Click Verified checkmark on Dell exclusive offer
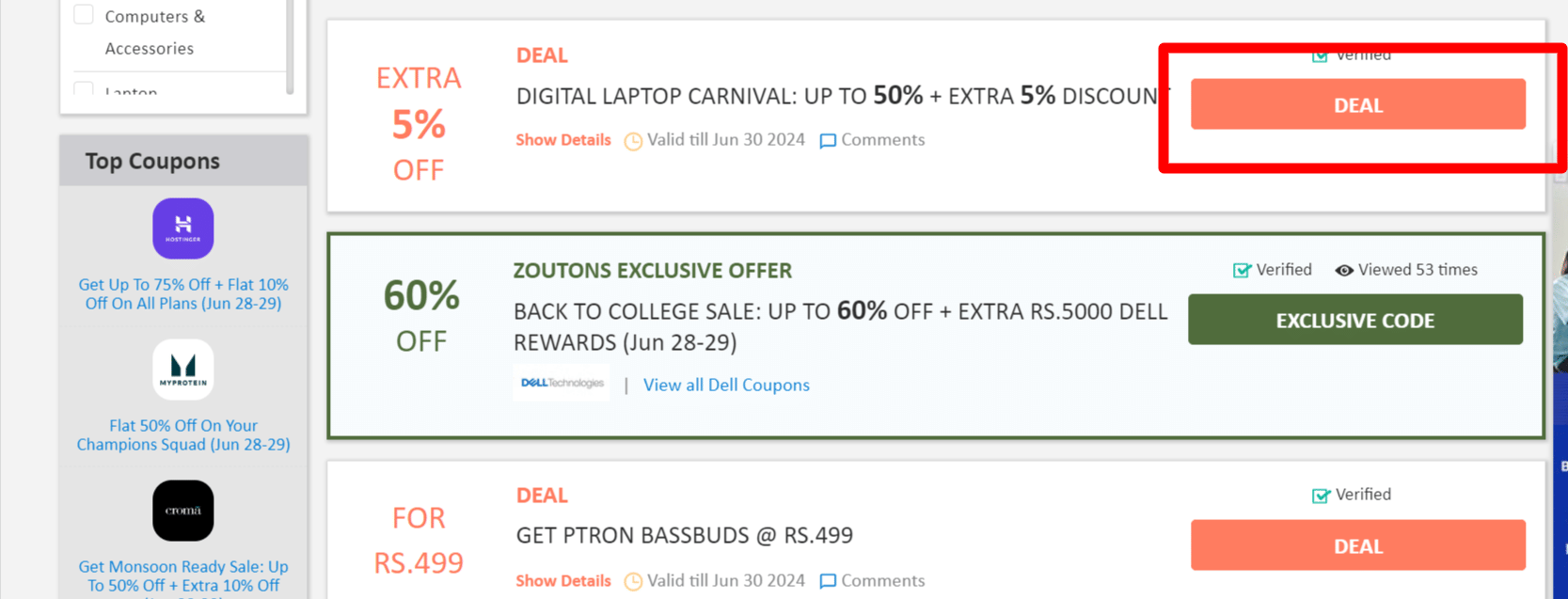This screenshot has width=1568, height=599. (1242, 271)
